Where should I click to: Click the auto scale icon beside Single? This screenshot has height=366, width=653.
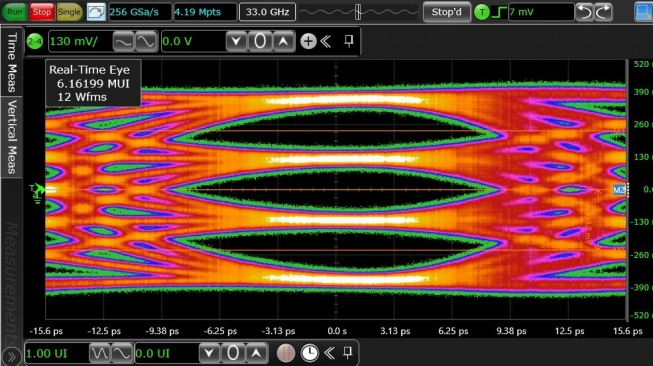pos(96,12)
